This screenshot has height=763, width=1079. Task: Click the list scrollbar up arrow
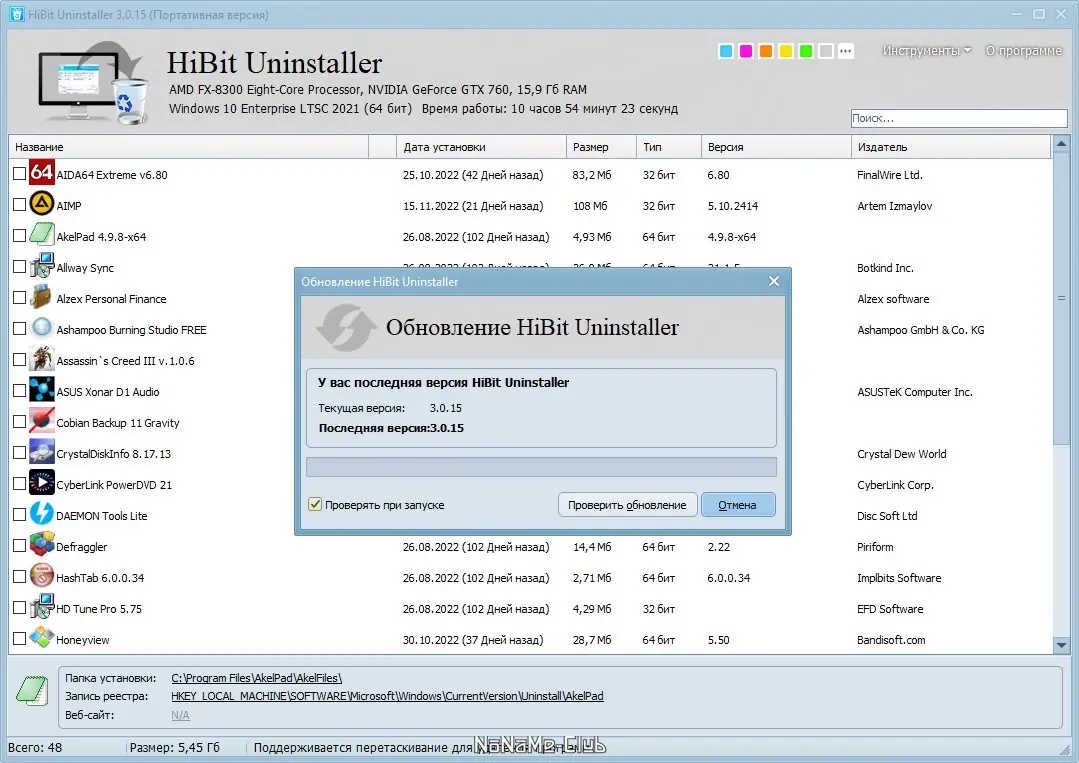(x=1060, y=144)
